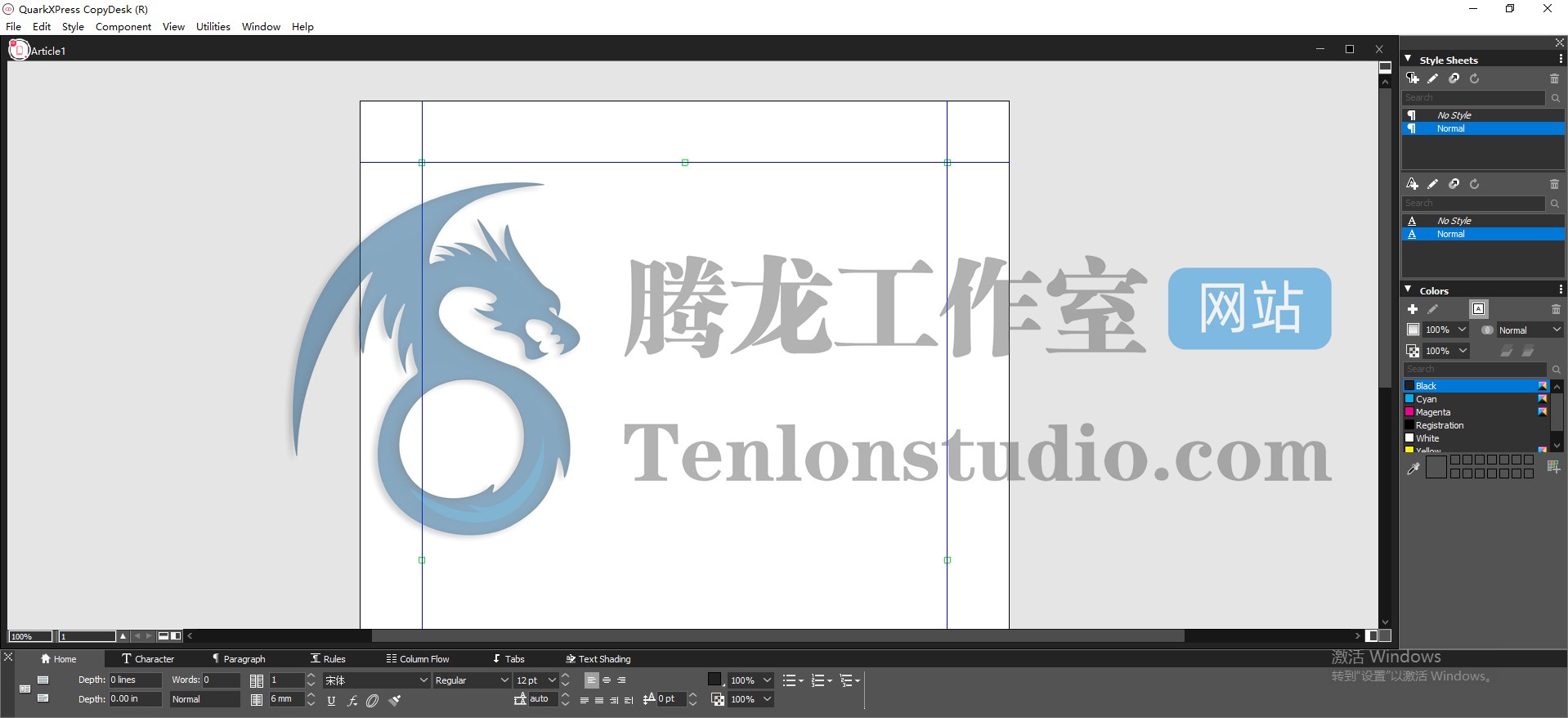Add a new paragraph style sheet
This screenshot has width=1568, height=718.
1412,79
